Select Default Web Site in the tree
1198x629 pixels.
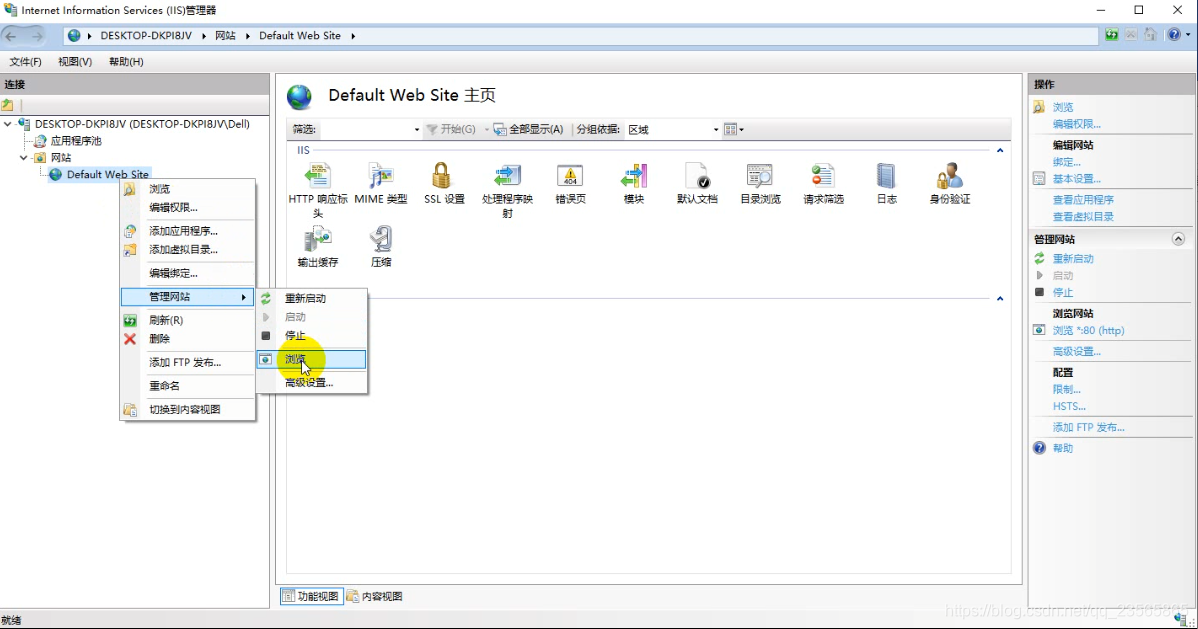[108, 174]
